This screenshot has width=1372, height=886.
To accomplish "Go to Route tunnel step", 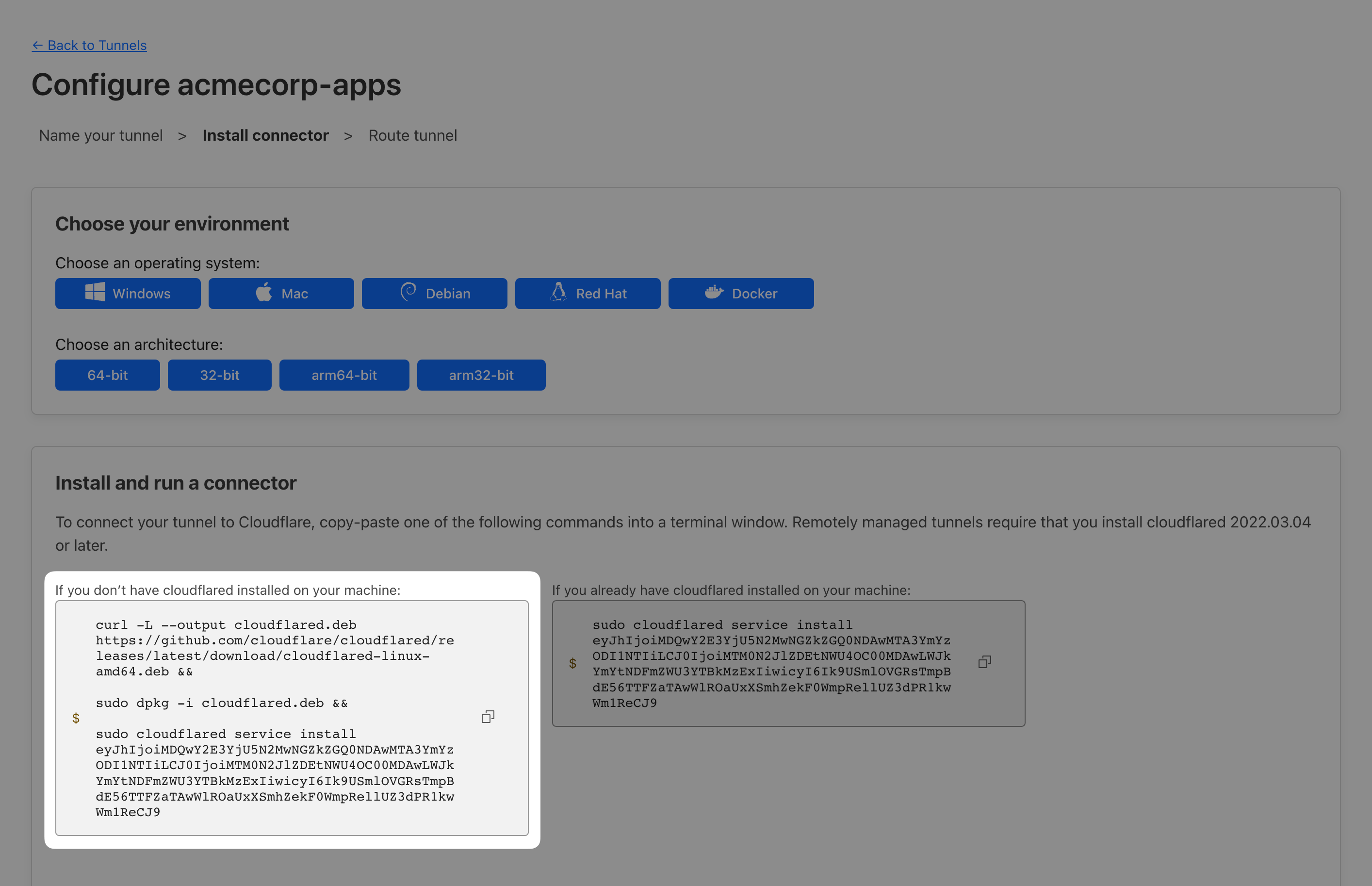I will click(x=413, y=135).
